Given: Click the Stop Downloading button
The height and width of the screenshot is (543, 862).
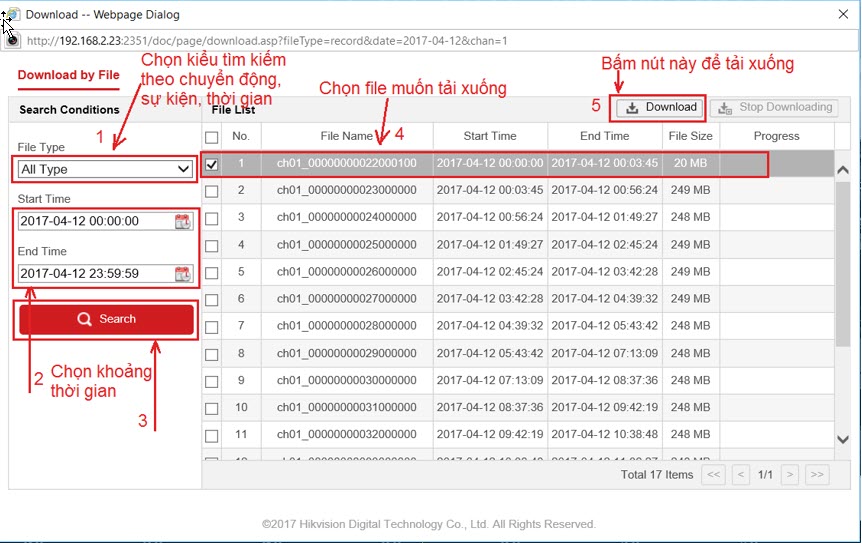Looking at the screenshot, I should 775,107.
